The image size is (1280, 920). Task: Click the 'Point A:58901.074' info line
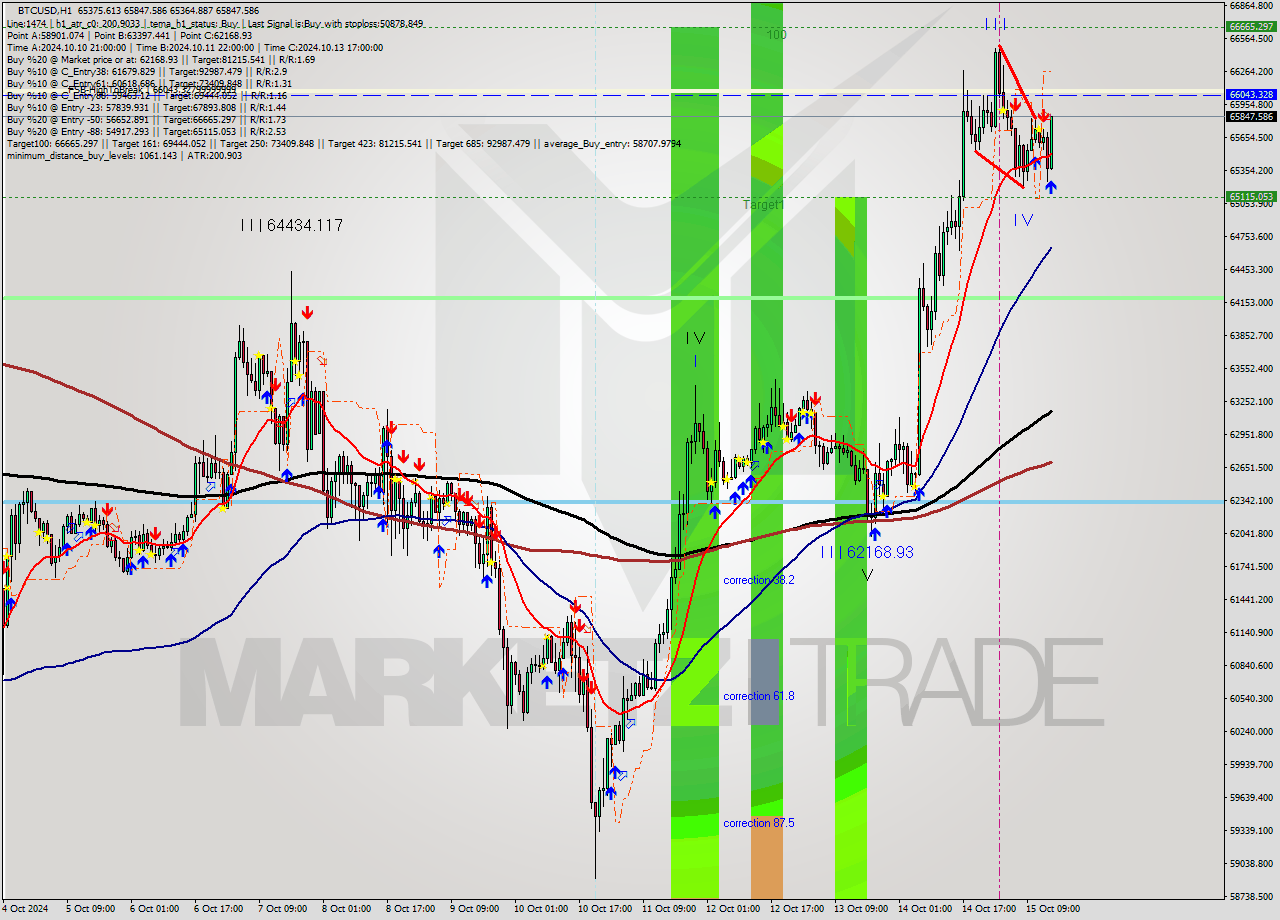(45, 35)
